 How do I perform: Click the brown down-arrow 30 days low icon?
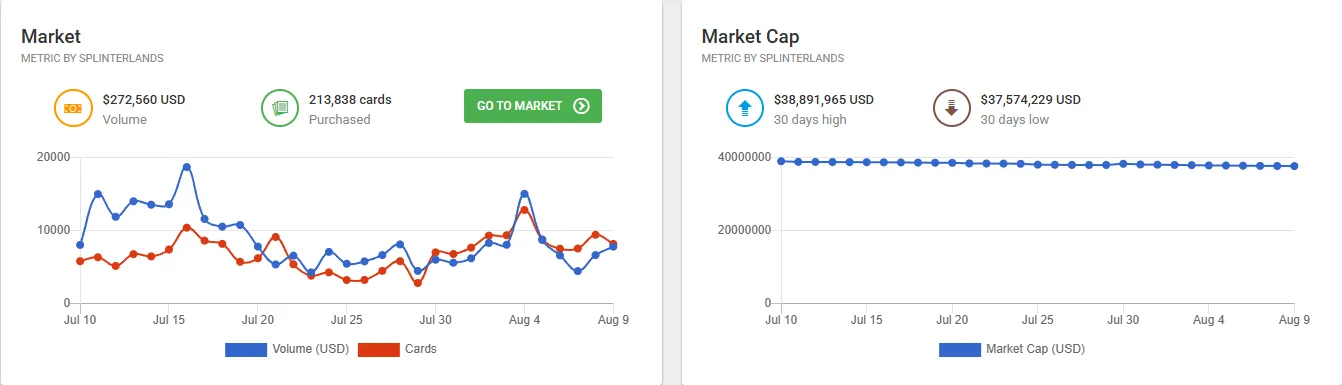pos(951,108)
